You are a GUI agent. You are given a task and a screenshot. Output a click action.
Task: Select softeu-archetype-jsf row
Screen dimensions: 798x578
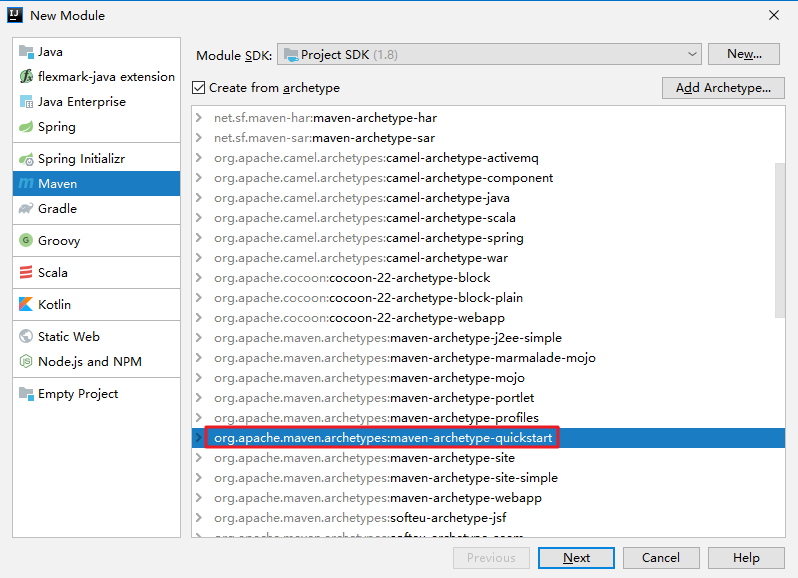(488, 517)
